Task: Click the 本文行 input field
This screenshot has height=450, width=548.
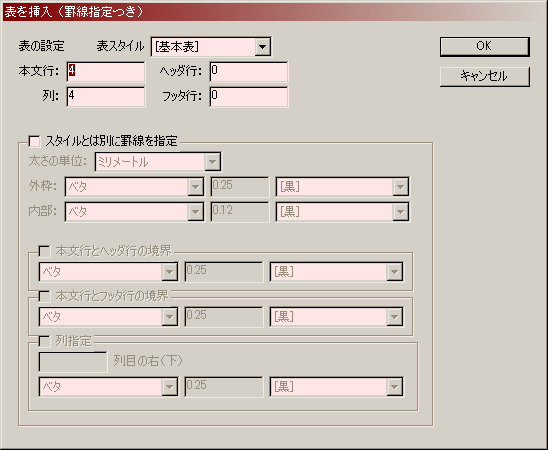Action: point(106,72)
